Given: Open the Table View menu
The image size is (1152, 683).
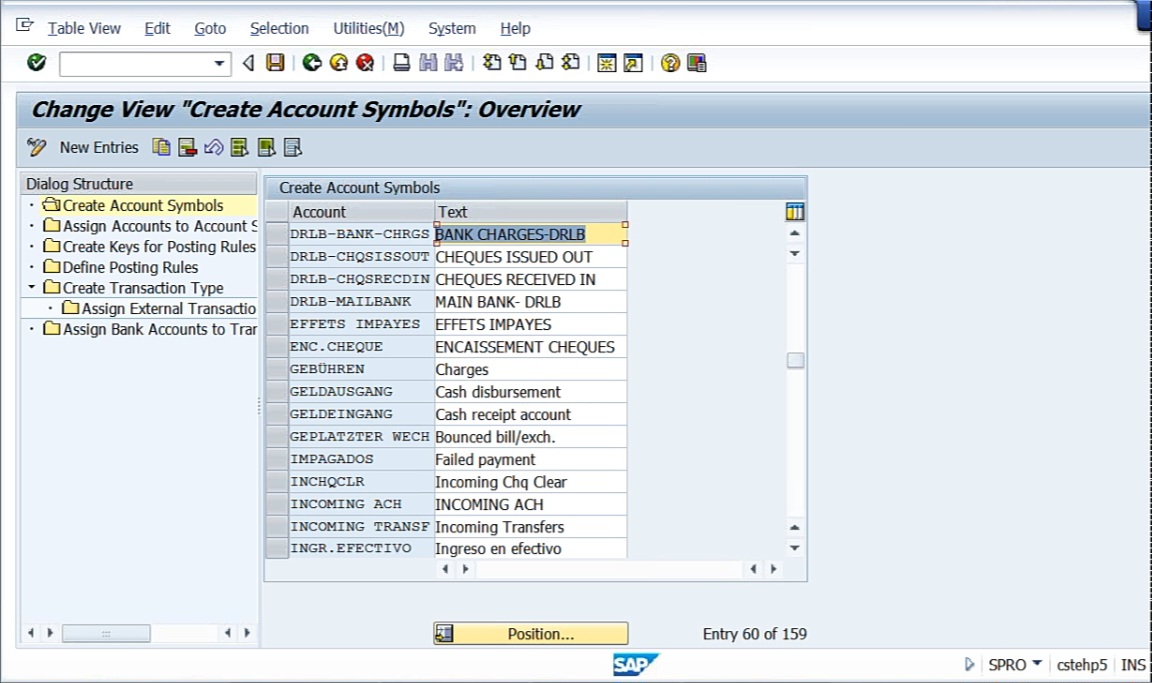Looking at the screenshot, I should point(84,29).
